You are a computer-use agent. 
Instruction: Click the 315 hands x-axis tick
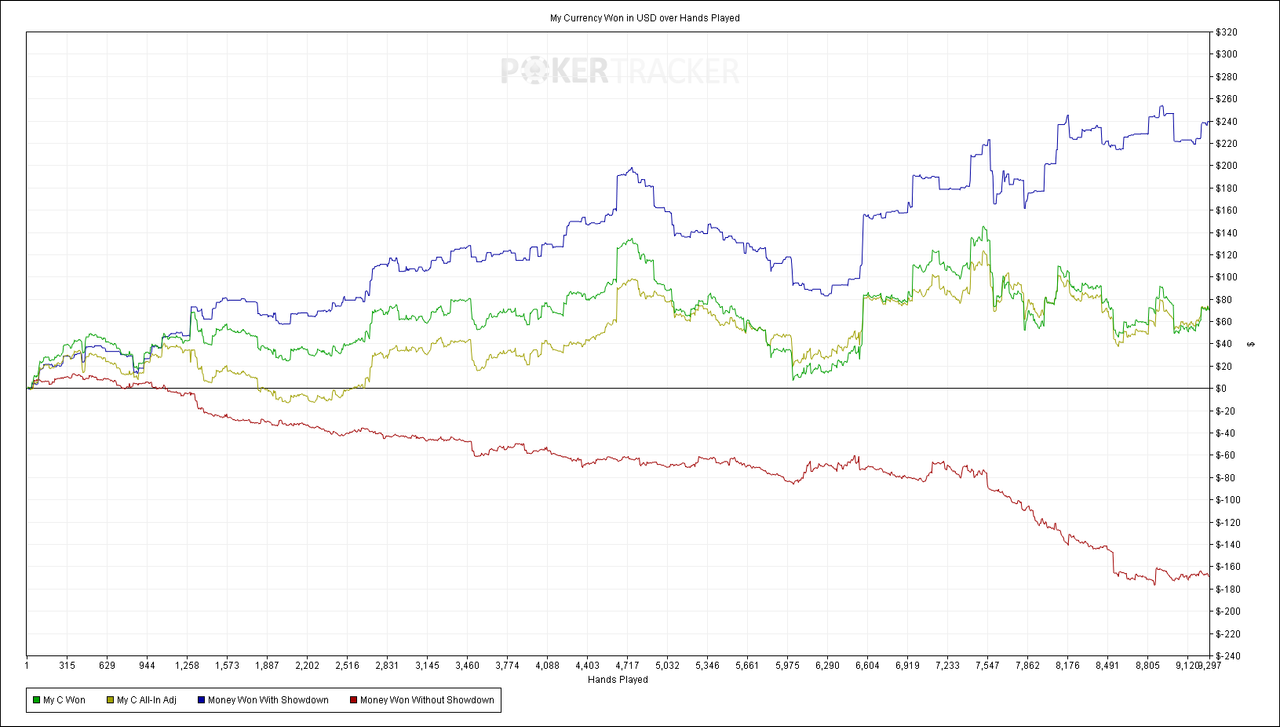tap(67, 665)
